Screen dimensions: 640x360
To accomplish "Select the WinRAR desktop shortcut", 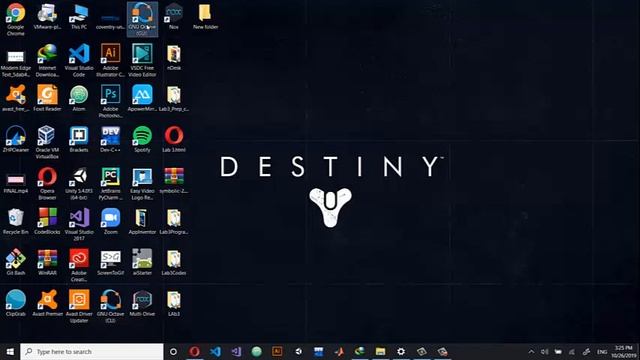I will point(47,262).
